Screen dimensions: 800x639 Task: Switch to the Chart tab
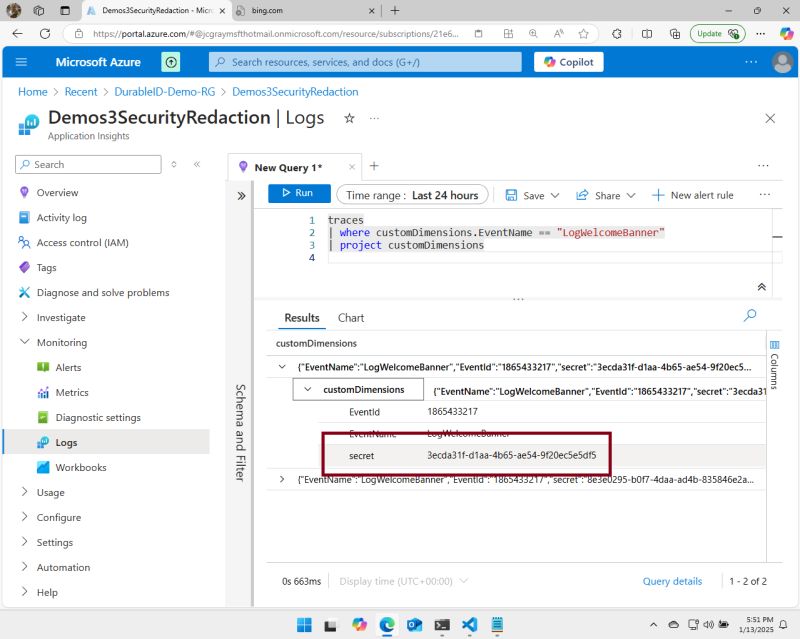point(351,318)
